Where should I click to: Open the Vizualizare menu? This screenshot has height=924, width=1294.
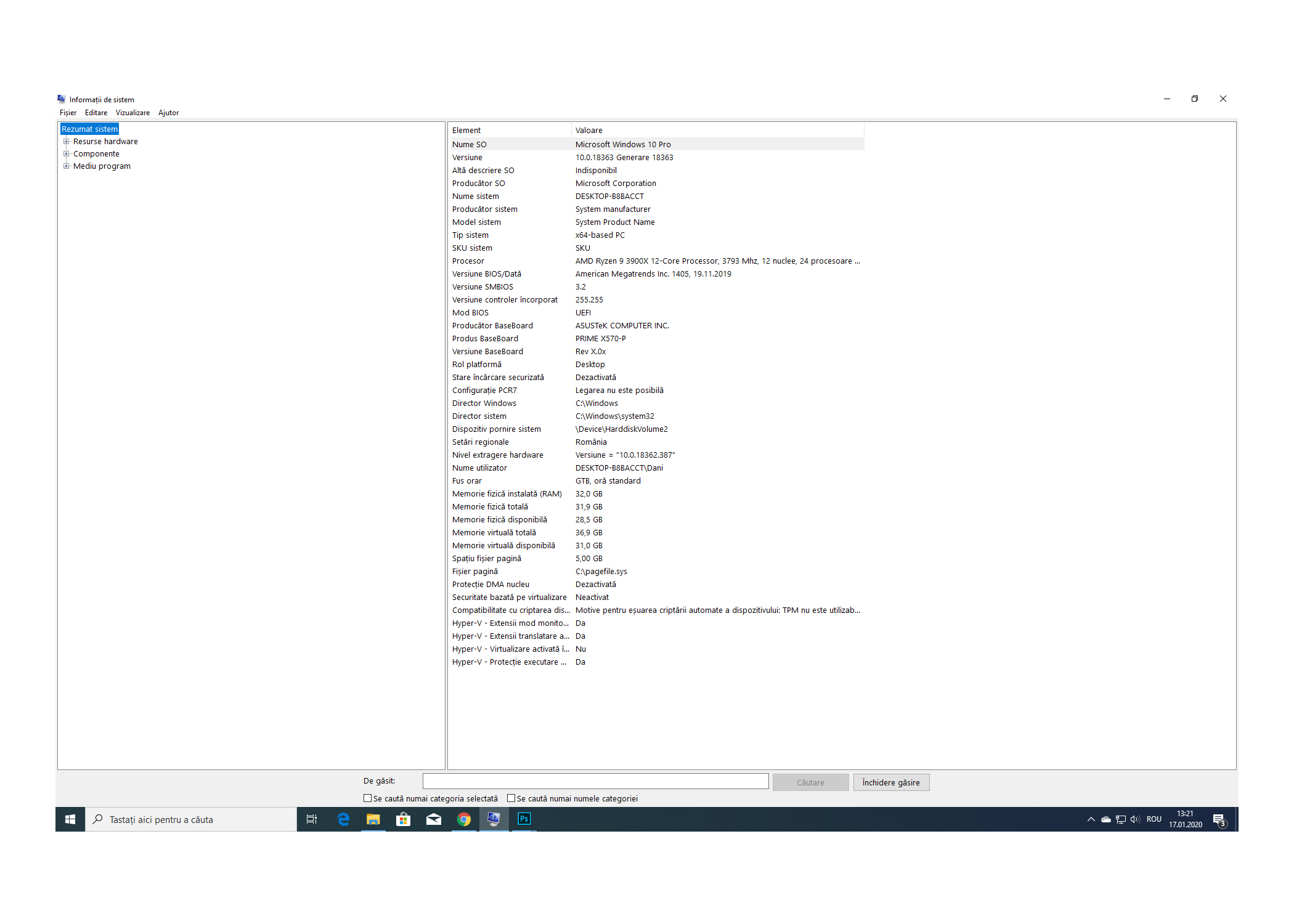[132, 113]
